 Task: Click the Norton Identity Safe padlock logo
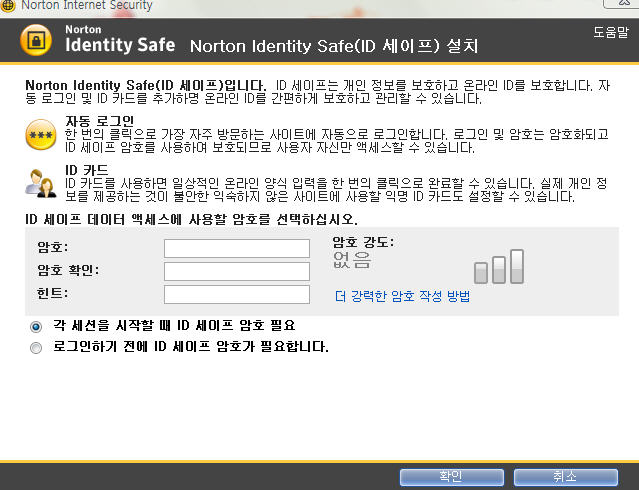36,40
